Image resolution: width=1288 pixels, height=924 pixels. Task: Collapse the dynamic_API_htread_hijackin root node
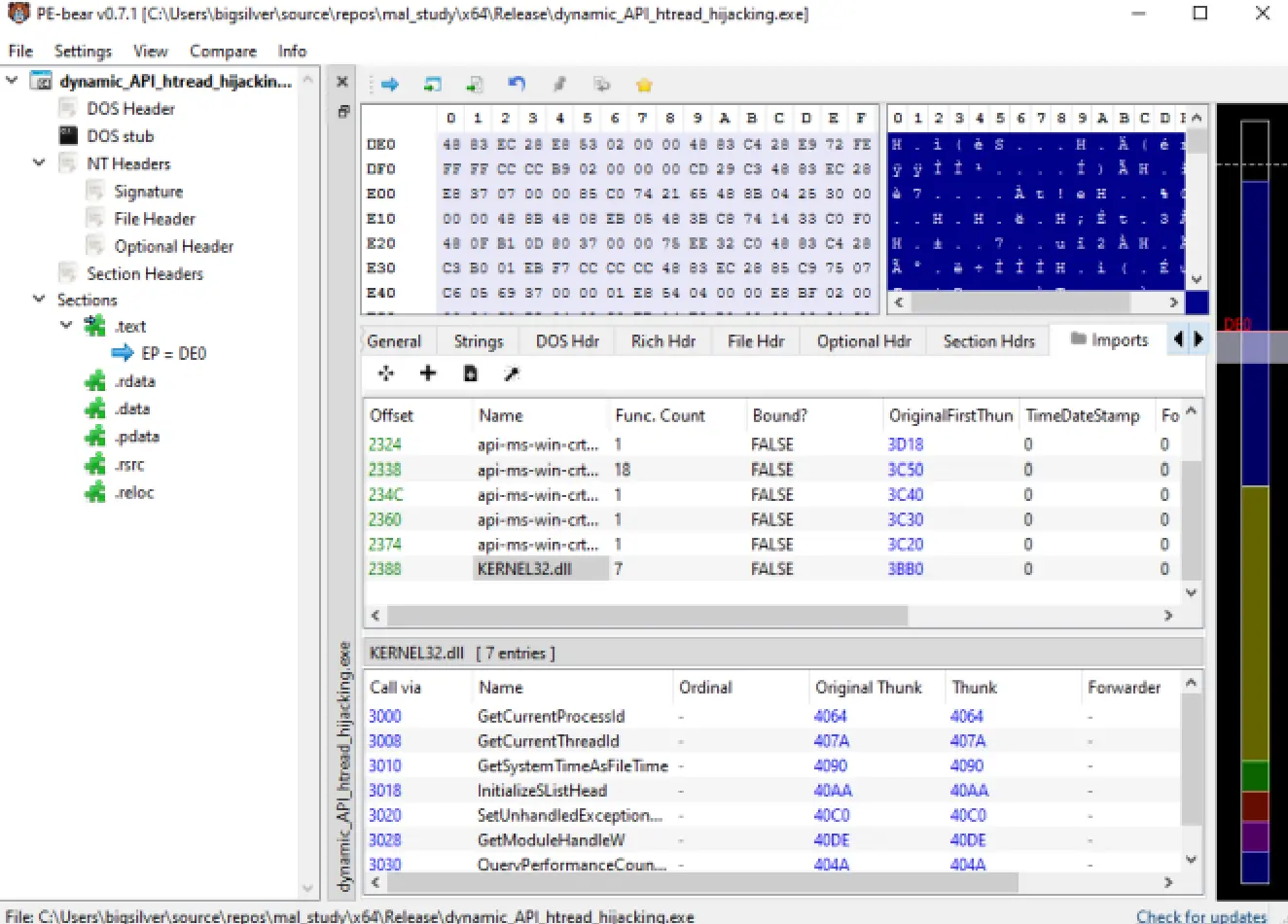click(x=13, y=80)
